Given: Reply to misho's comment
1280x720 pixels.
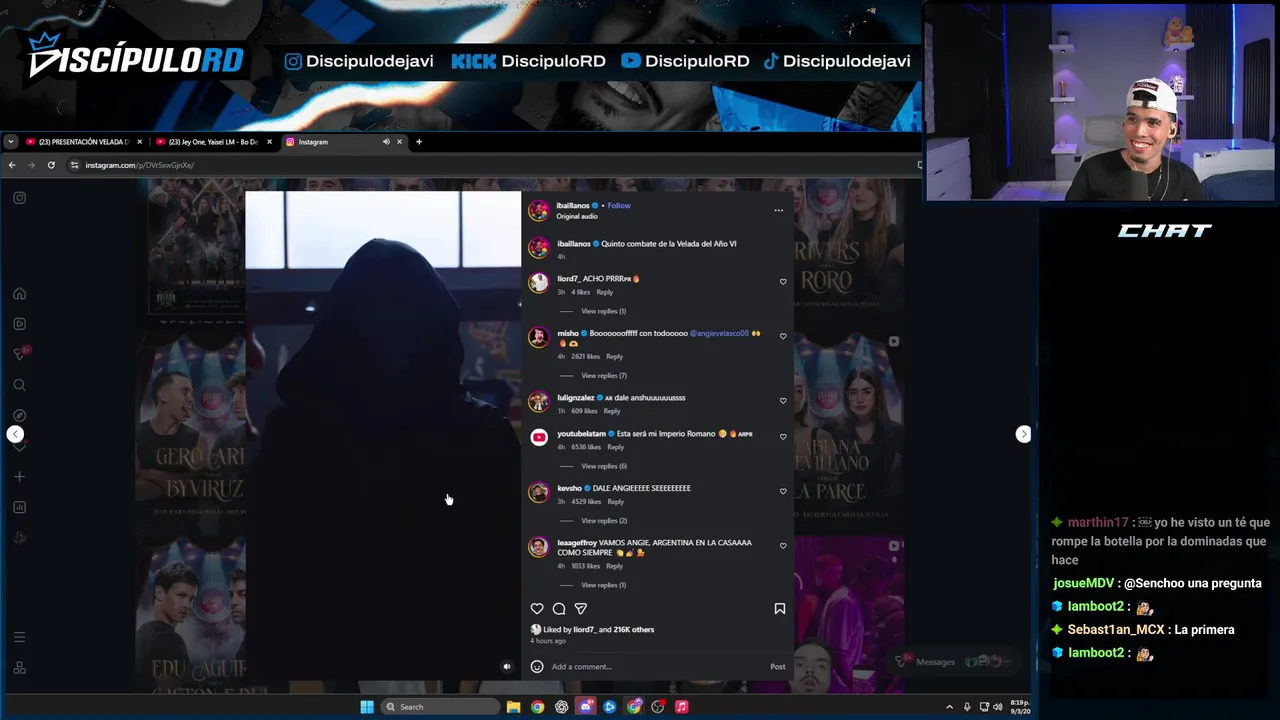Looking at the screenshot, I should click(x=614, y=356).
